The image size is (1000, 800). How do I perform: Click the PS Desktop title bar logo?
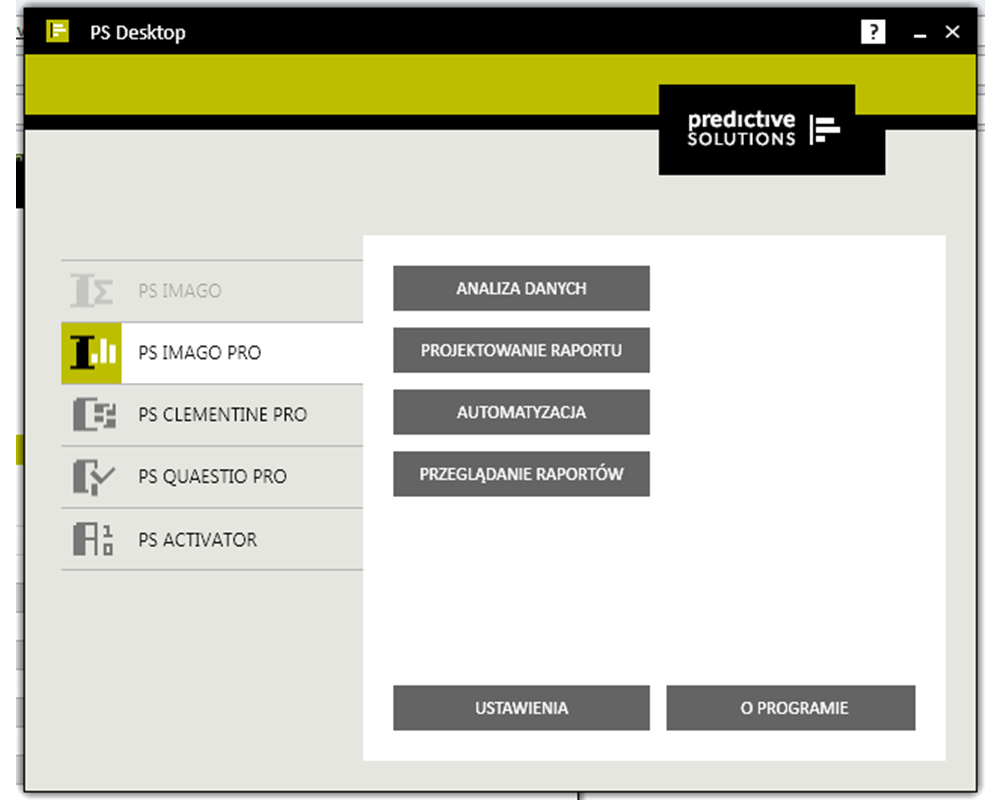[57, 31]
